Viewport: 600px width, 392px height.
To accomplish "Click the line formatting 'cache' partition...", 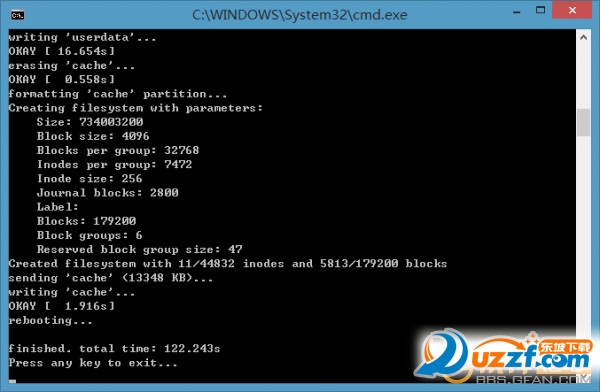I will pos(117,94).
